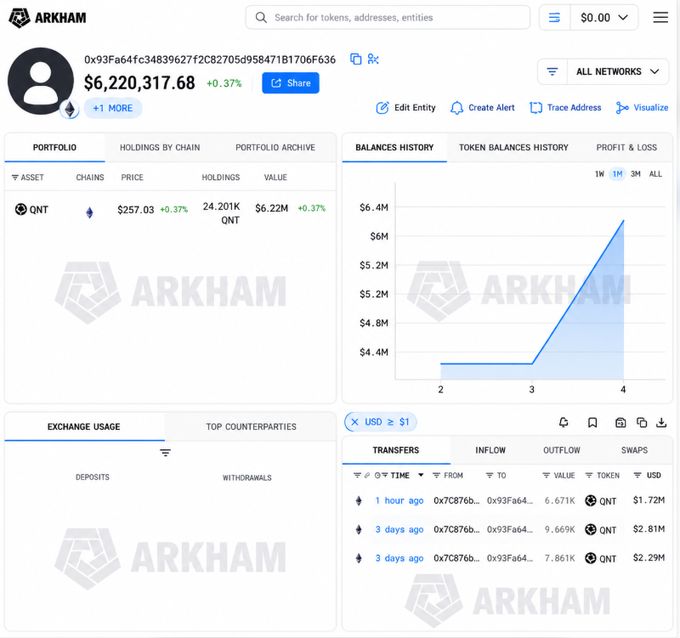Viewport: 680px width, 638px height.
Task: Click Visualize
Action: (642, 108)
